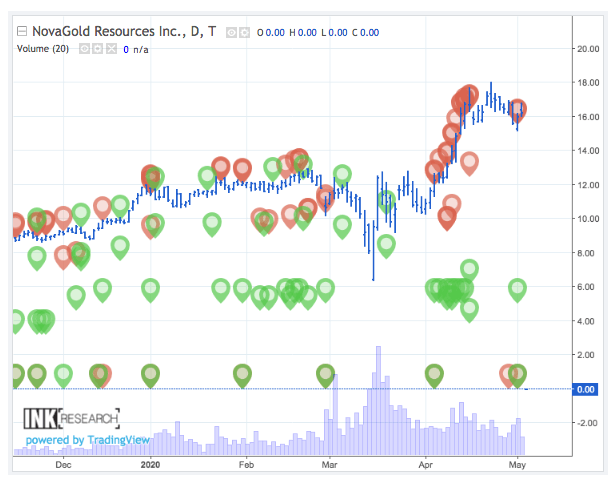Select the green marker near 9.70 in late January

tap(212, 225)
